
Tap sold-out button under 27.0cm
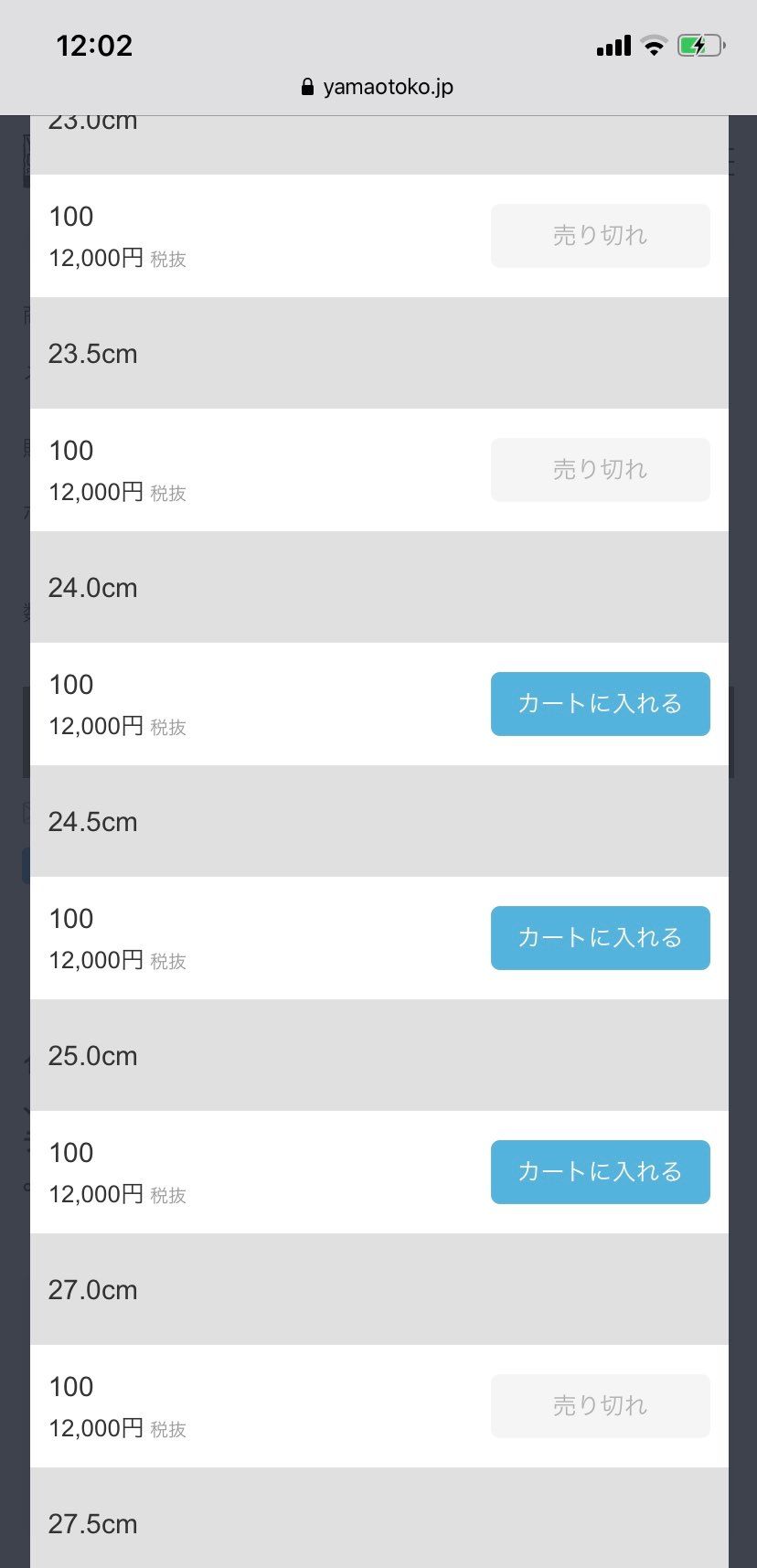(601, 1406)
